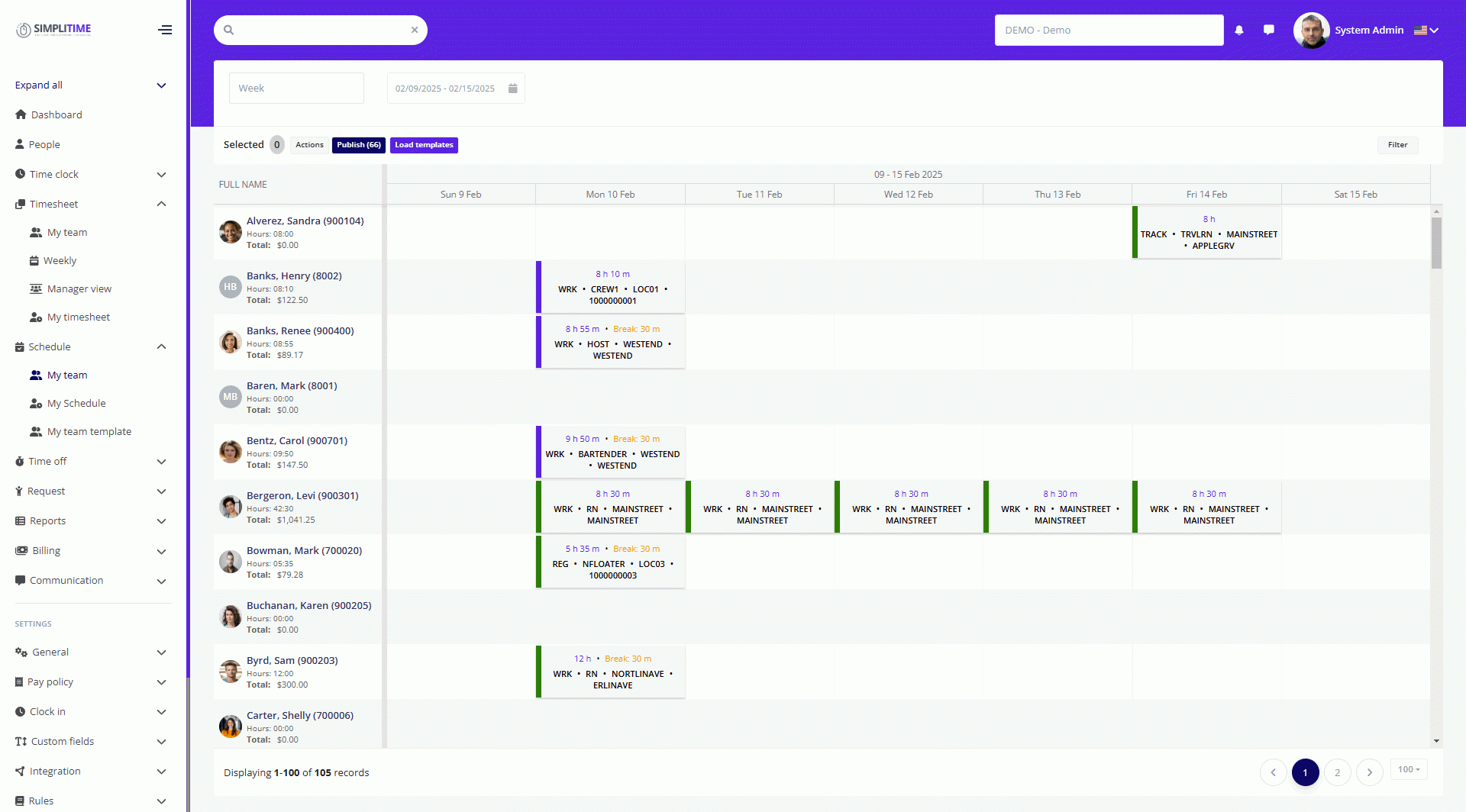Expand the Request chevron
1466x812 pixels.
click(161, 491)
